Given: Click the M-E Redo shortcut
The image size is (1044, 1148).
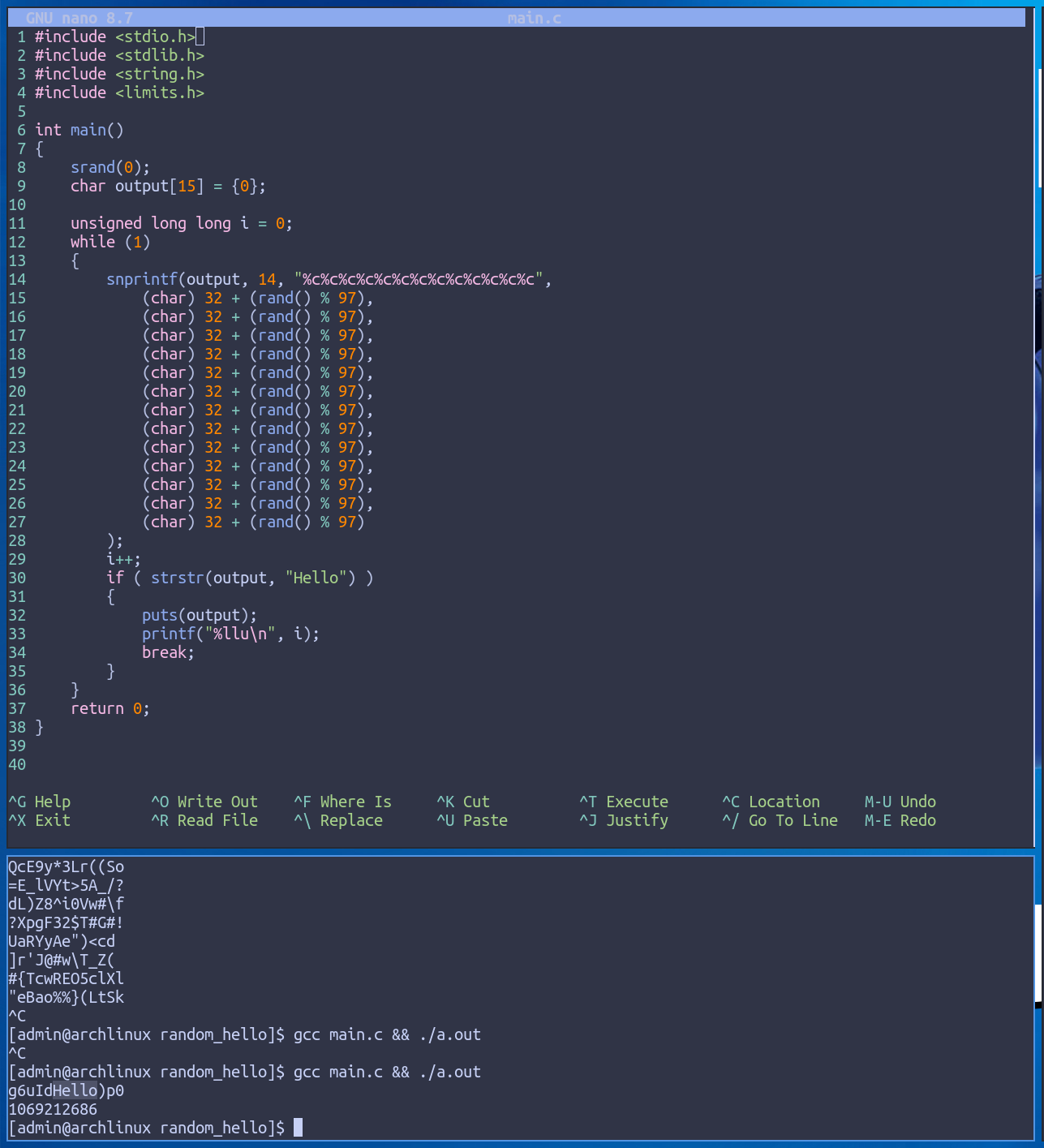Looking at the screenshot, I should [900, 820].
